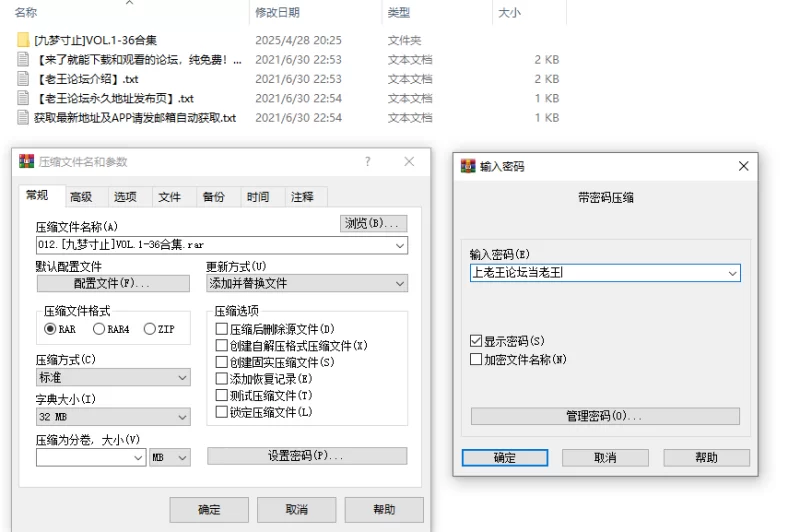Screen dimensions: 800x532
Task: Click the 压缩文件名称 input field
Action: (x=215, y=246)
